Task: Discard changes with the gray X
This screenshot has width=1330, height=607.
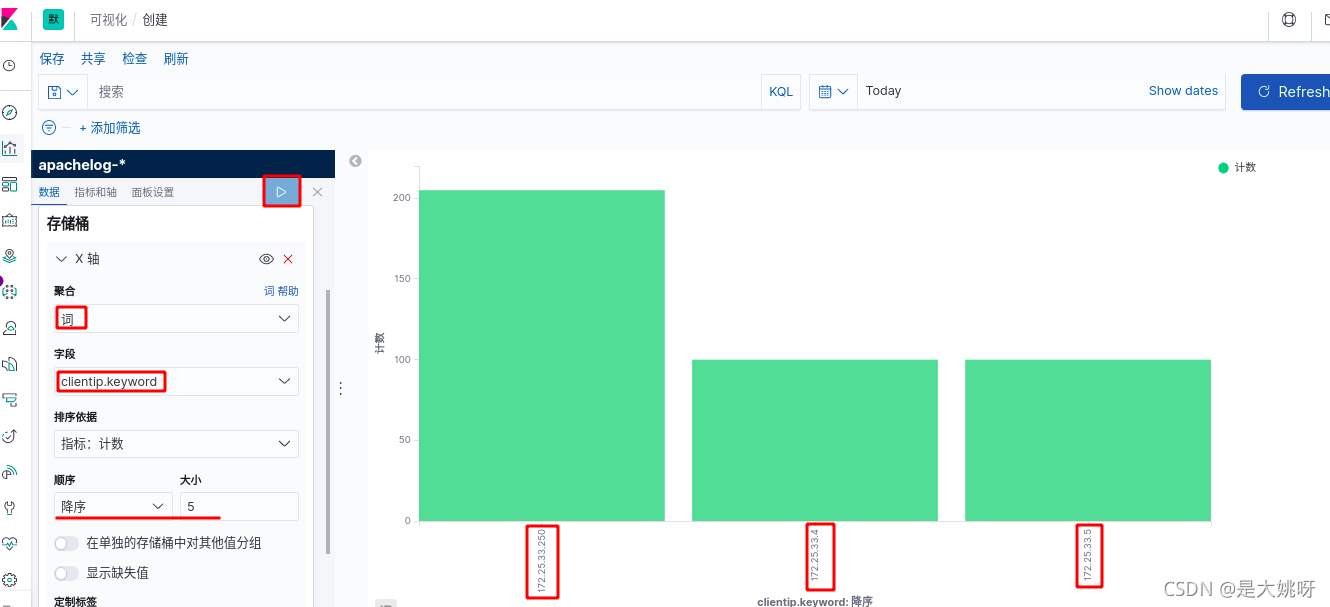Action: [x=317, y=192]
